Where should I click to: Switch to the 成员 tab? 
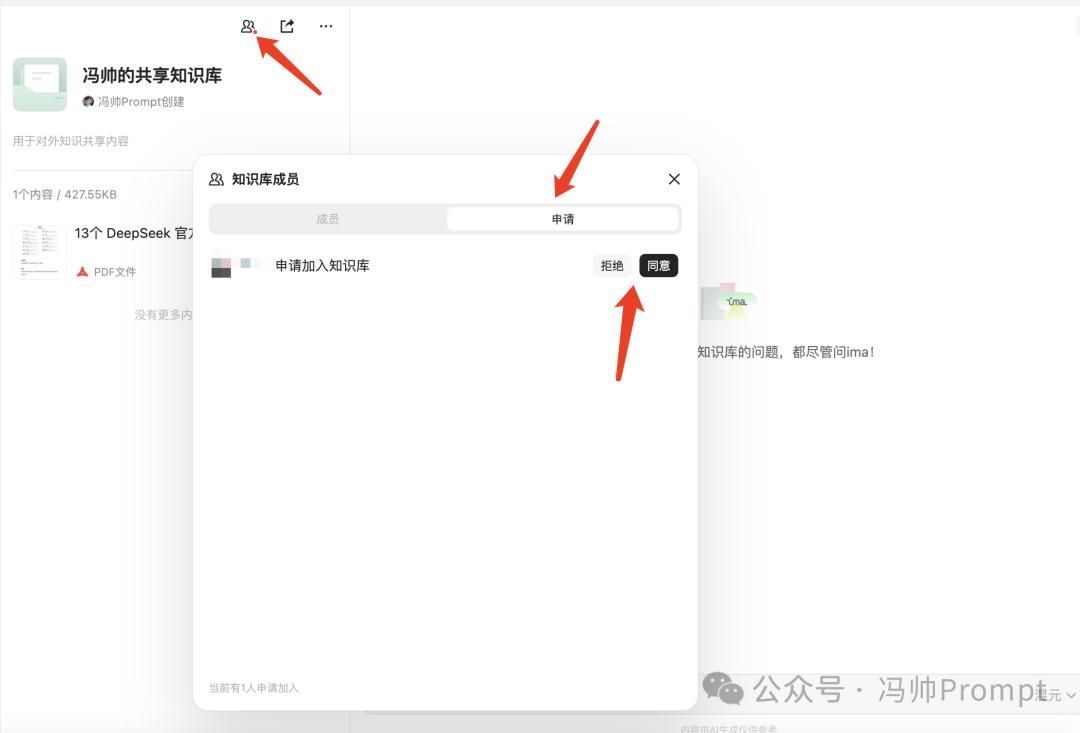click(328, 219)
